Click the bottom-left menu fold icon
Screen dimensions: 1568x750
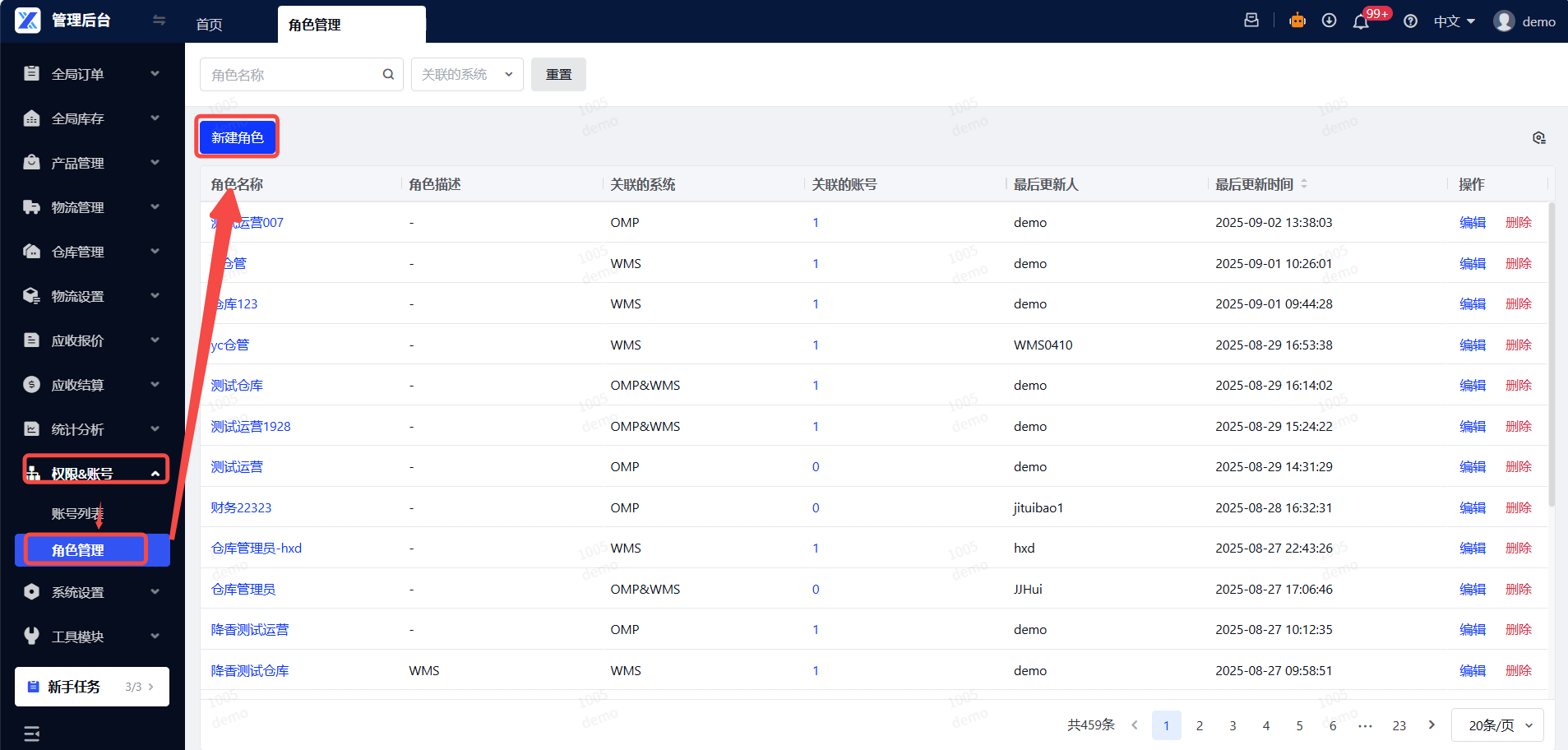(32, 734)
